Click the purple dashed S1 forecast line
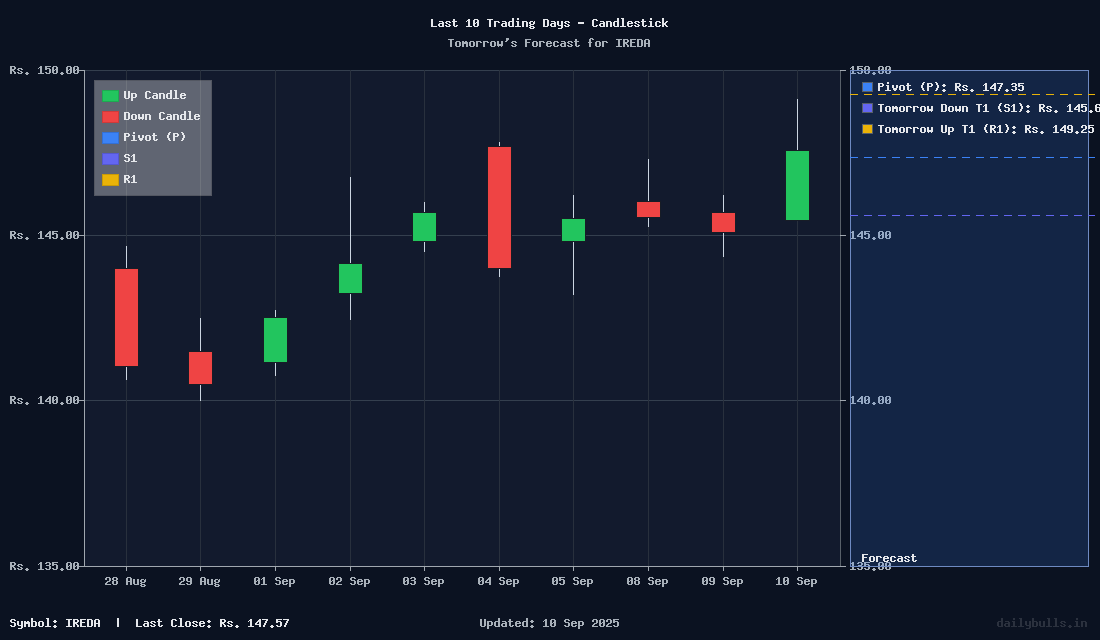1100x640 pixels. [972, 215]
